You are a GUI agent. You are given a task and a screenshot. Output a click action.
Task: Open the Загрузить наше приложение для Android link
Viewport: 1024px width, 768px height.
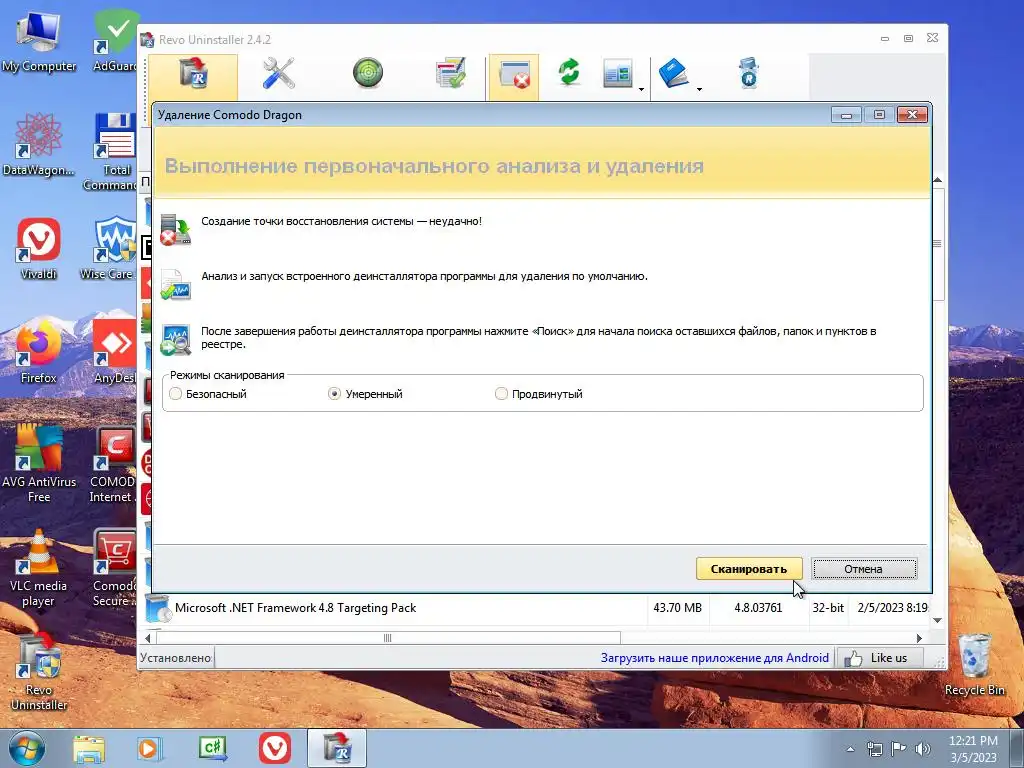coord(714,658)
